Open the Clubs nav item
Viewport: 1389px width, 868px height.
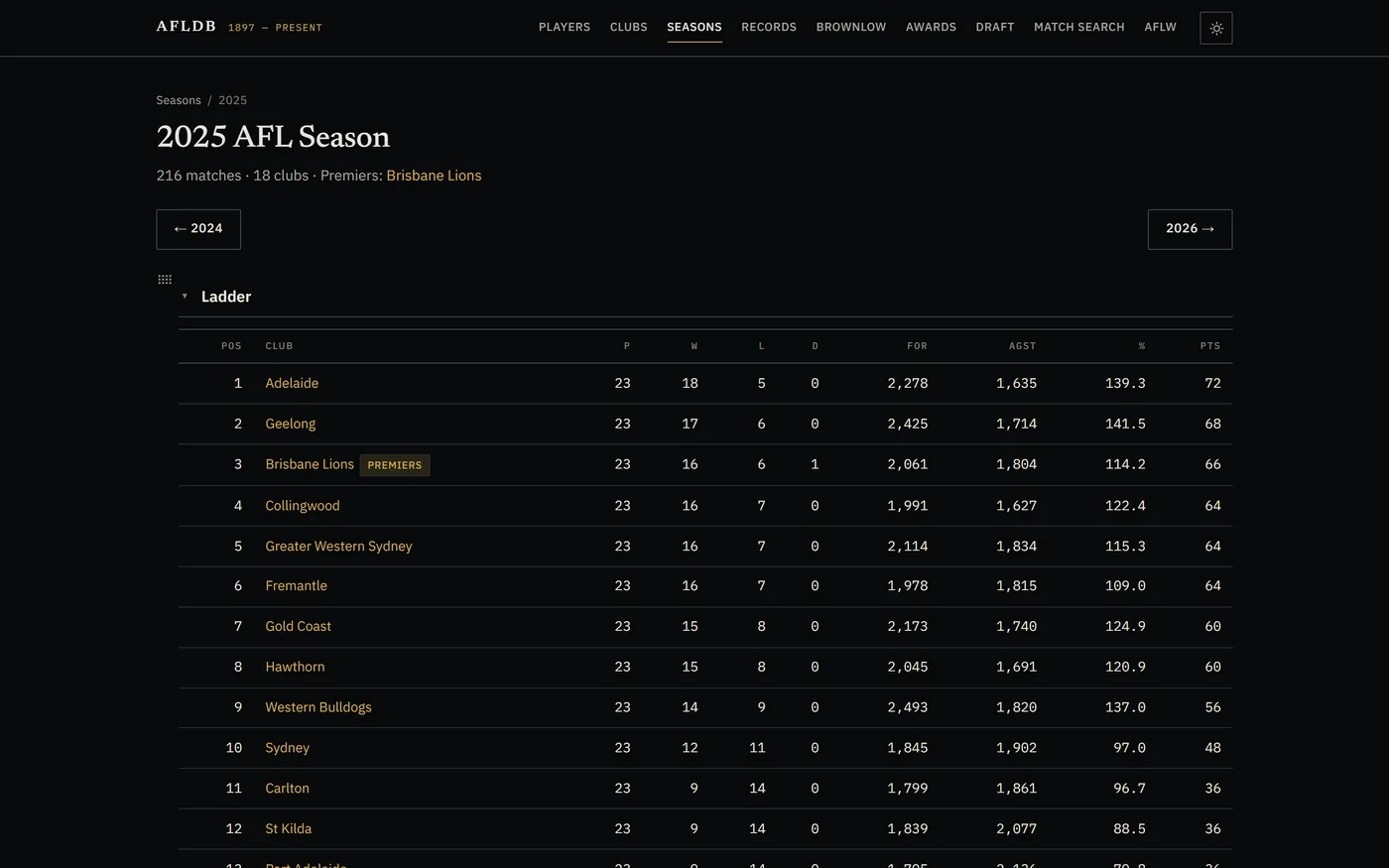629,27
